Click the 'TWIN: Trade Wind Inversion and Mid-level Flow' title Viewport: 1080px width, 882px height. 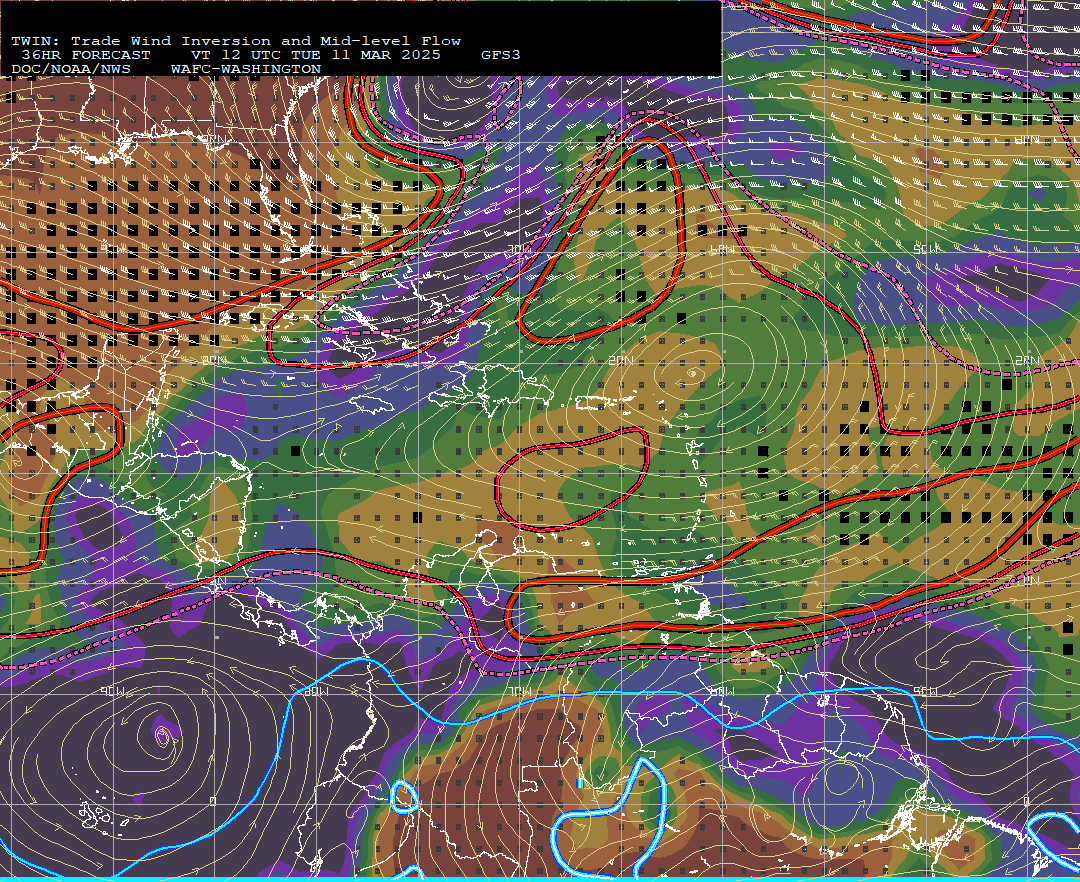pos(236,41)
